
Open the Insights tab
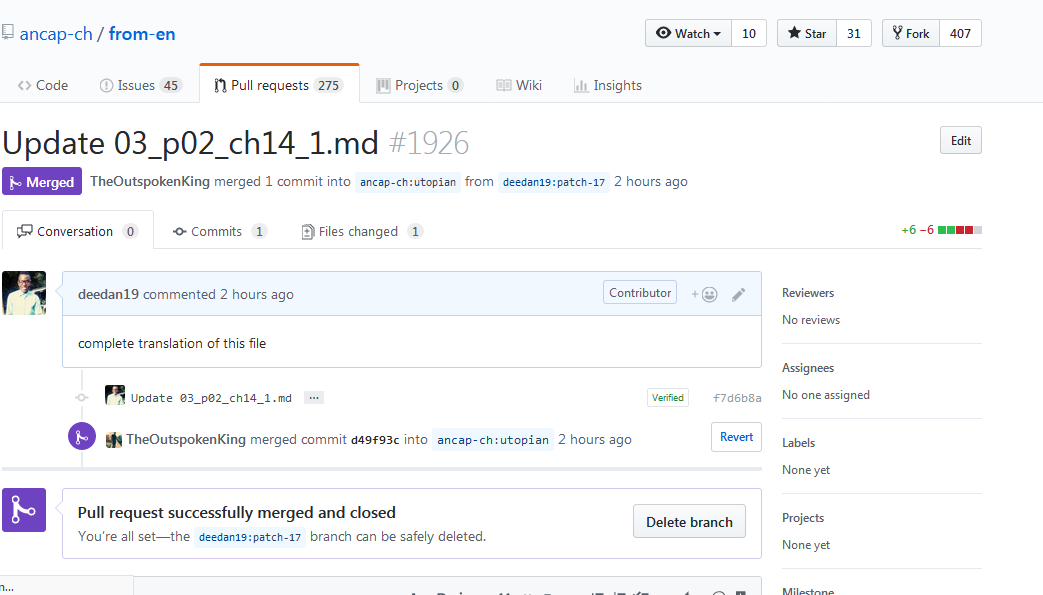(608, 85)
